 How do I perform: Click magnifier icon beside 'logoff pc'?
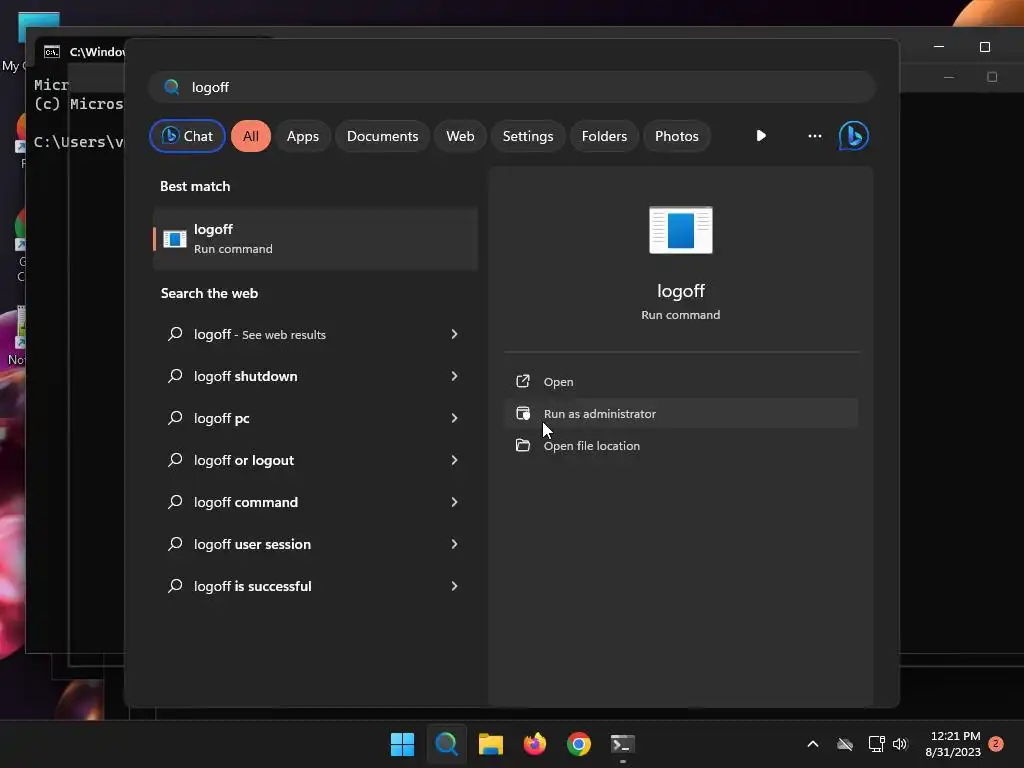click(x=175, y=418)
